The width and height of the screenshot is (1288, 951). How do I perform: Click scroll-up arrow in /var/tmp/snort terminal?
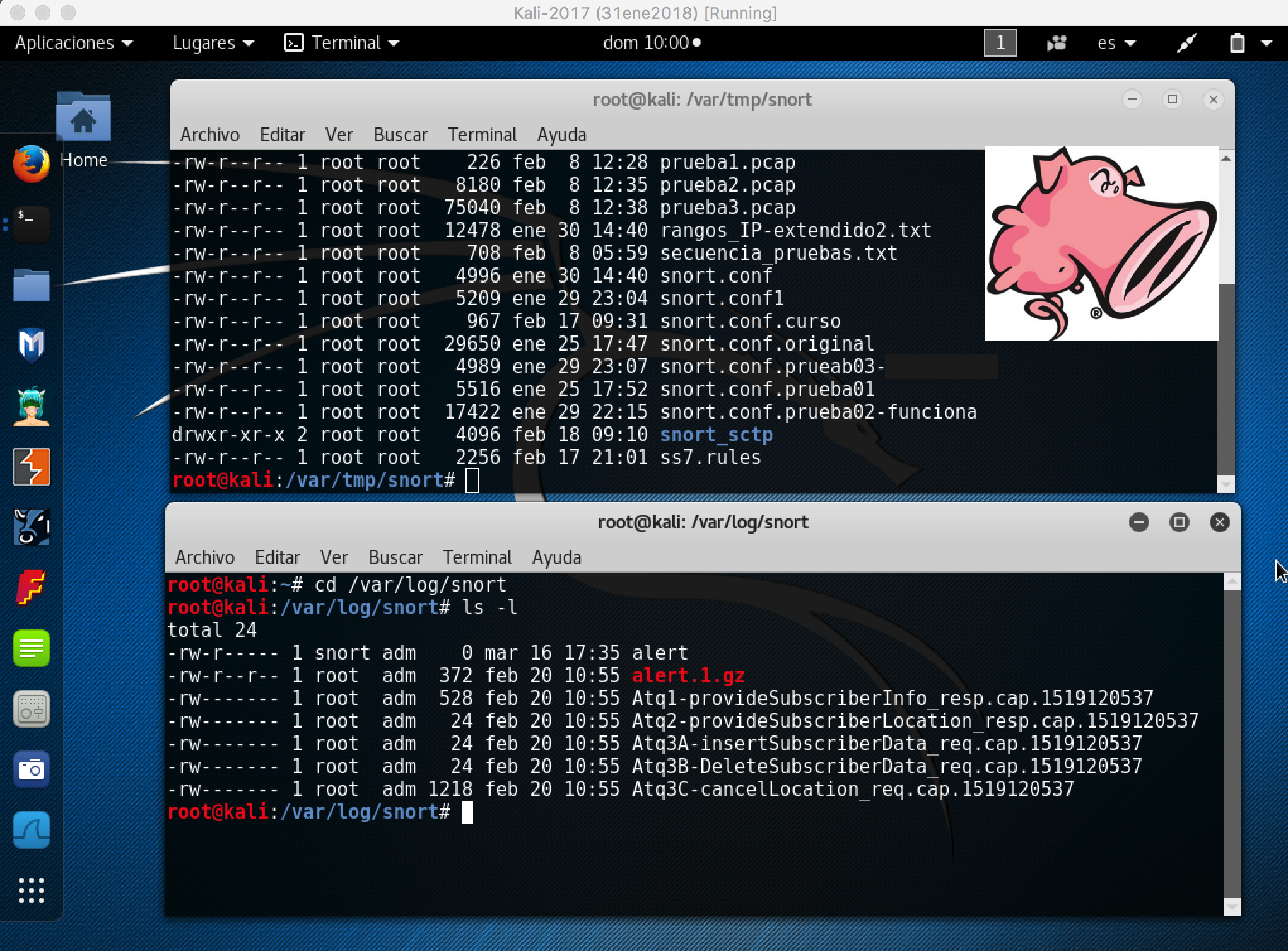click(x=1226, y=159)
